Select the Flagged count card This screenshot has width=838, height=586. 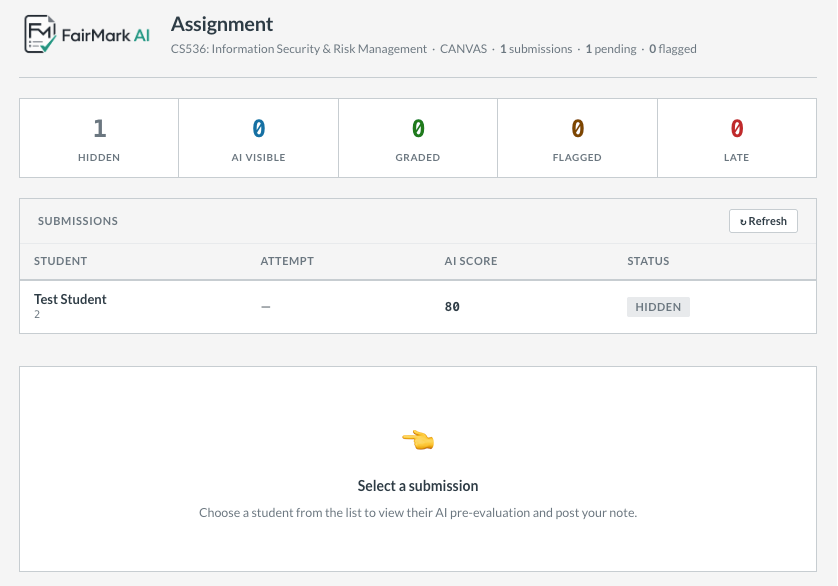tap(577, 138)
